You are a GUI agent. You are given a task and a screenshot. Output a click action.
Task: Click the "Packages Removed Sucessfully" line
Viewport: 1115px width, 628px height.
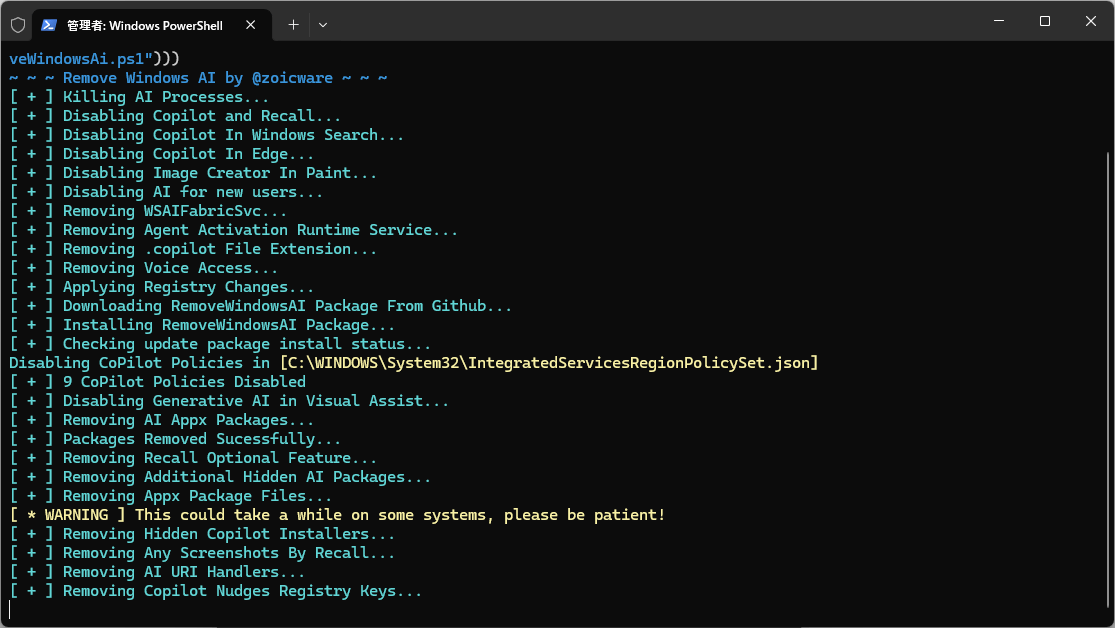click(x=201, y=439)
